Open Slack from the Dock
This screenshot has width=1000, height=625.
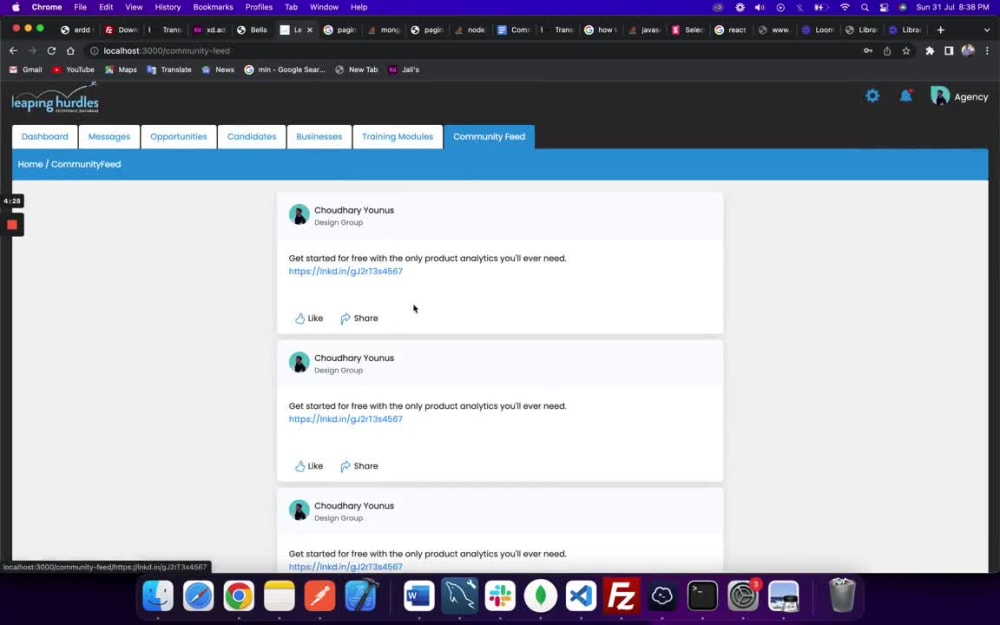tap(500, 596)
